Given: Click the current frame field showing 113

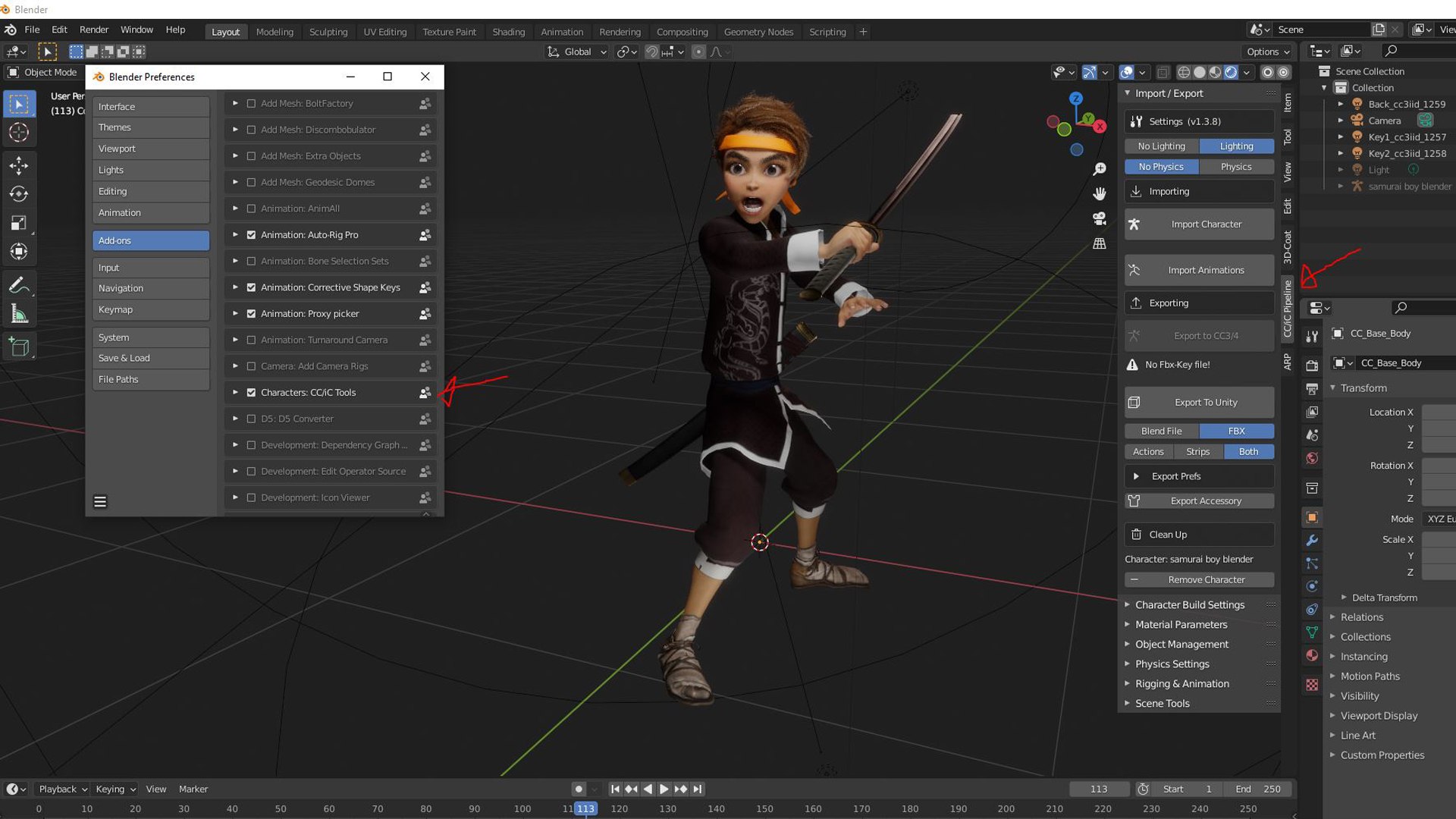Looking at the screenshot, I should [x=1099, y=789].
